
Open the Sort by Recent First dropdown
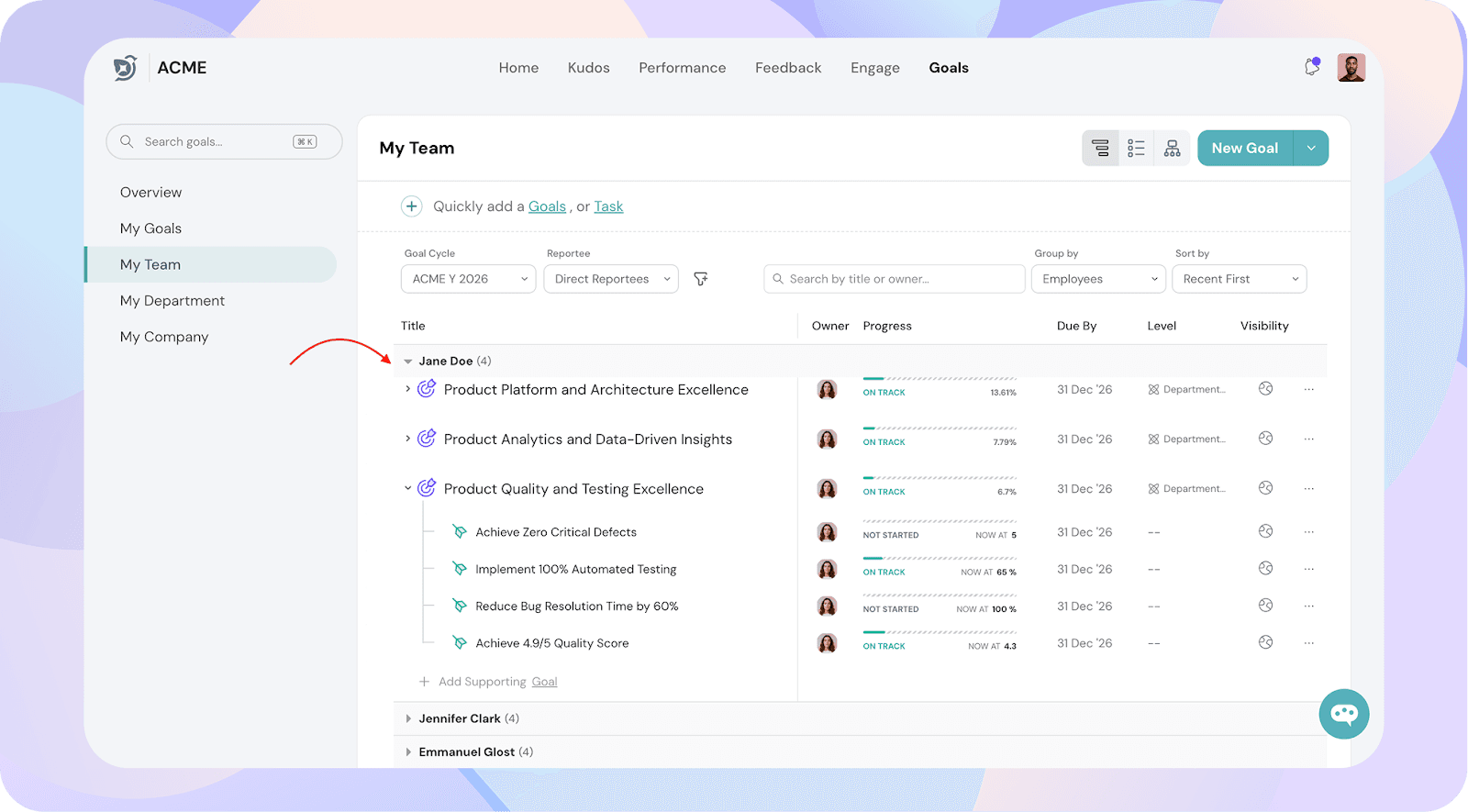[x=1240, y=279]
